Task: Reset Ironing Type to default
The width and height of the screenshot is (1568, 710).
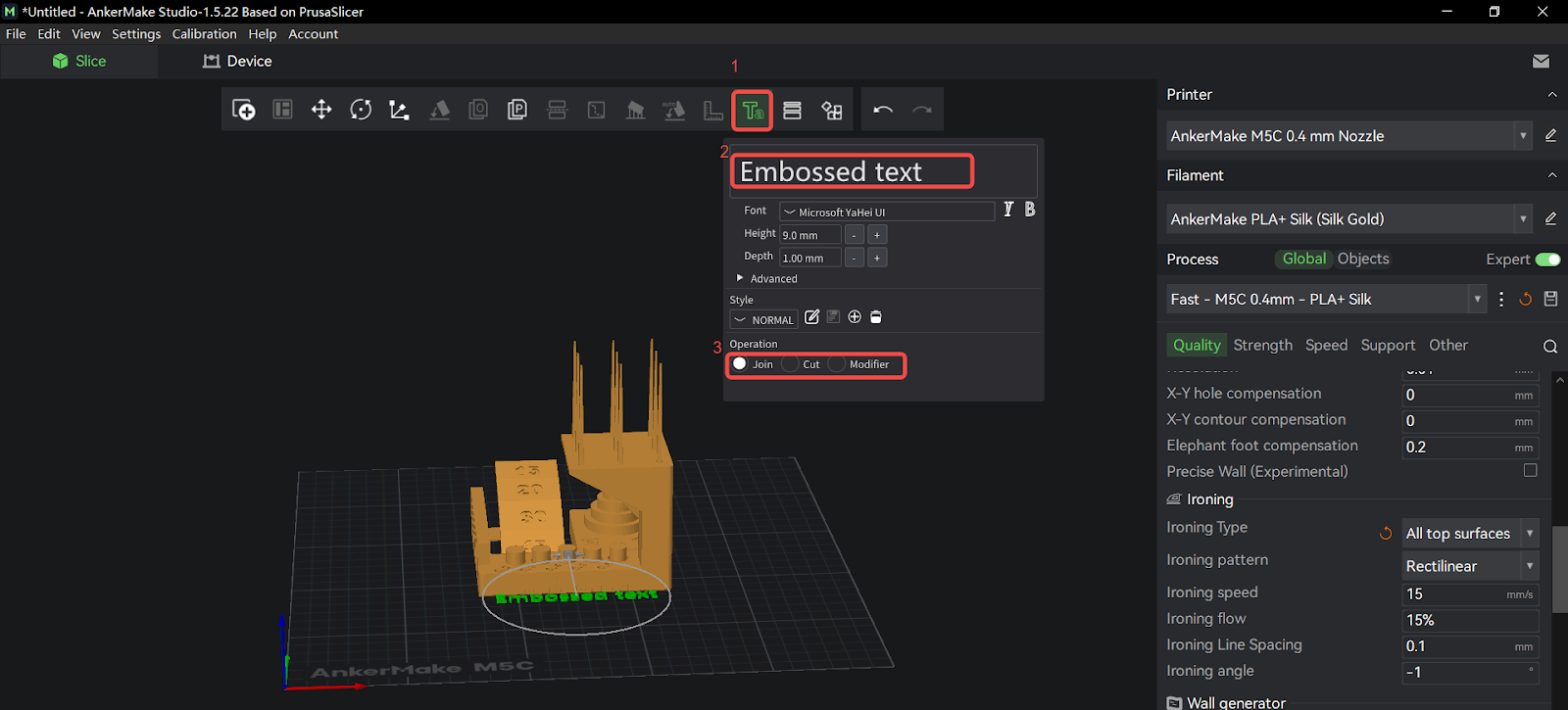Action: tap(1386, 534)
